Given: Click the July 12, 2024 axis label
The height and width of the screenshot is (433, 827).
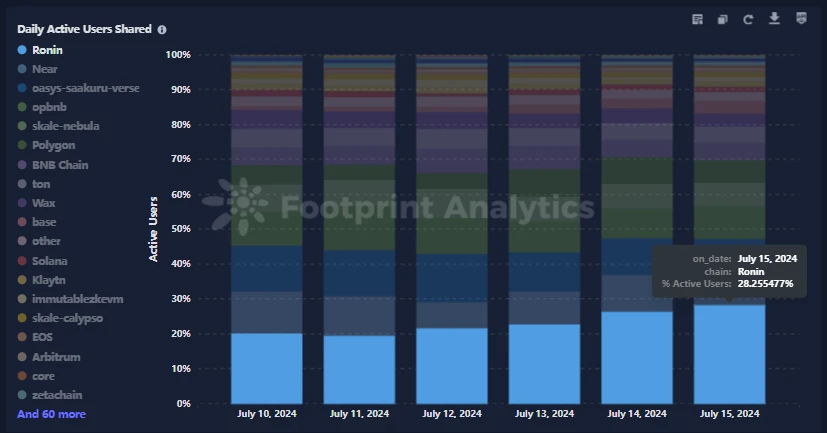Looking at the screenshot, I should point(452,413).
